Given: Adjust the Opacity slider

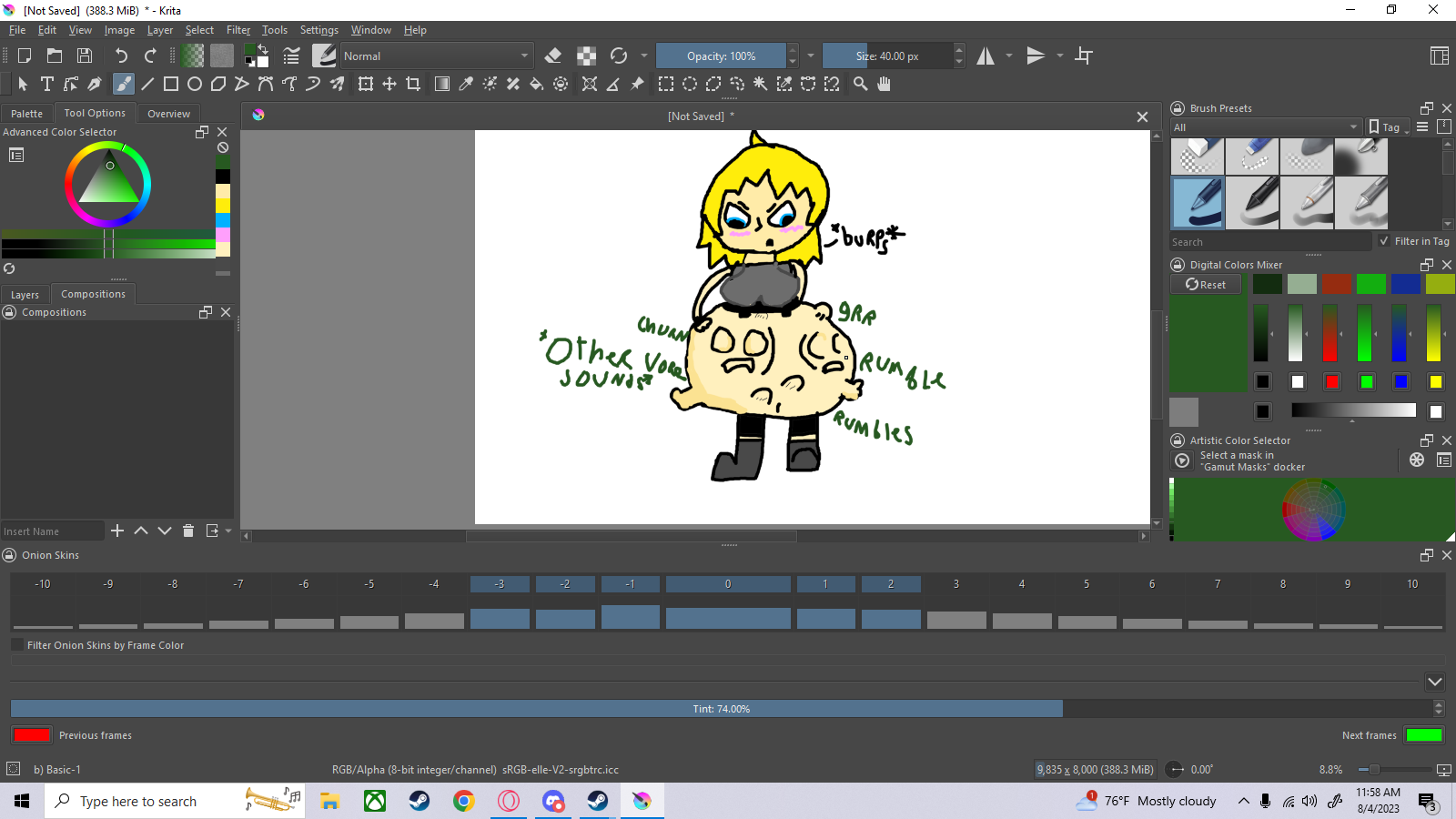Looking at the screenshot, I should (x=721, y=56).
